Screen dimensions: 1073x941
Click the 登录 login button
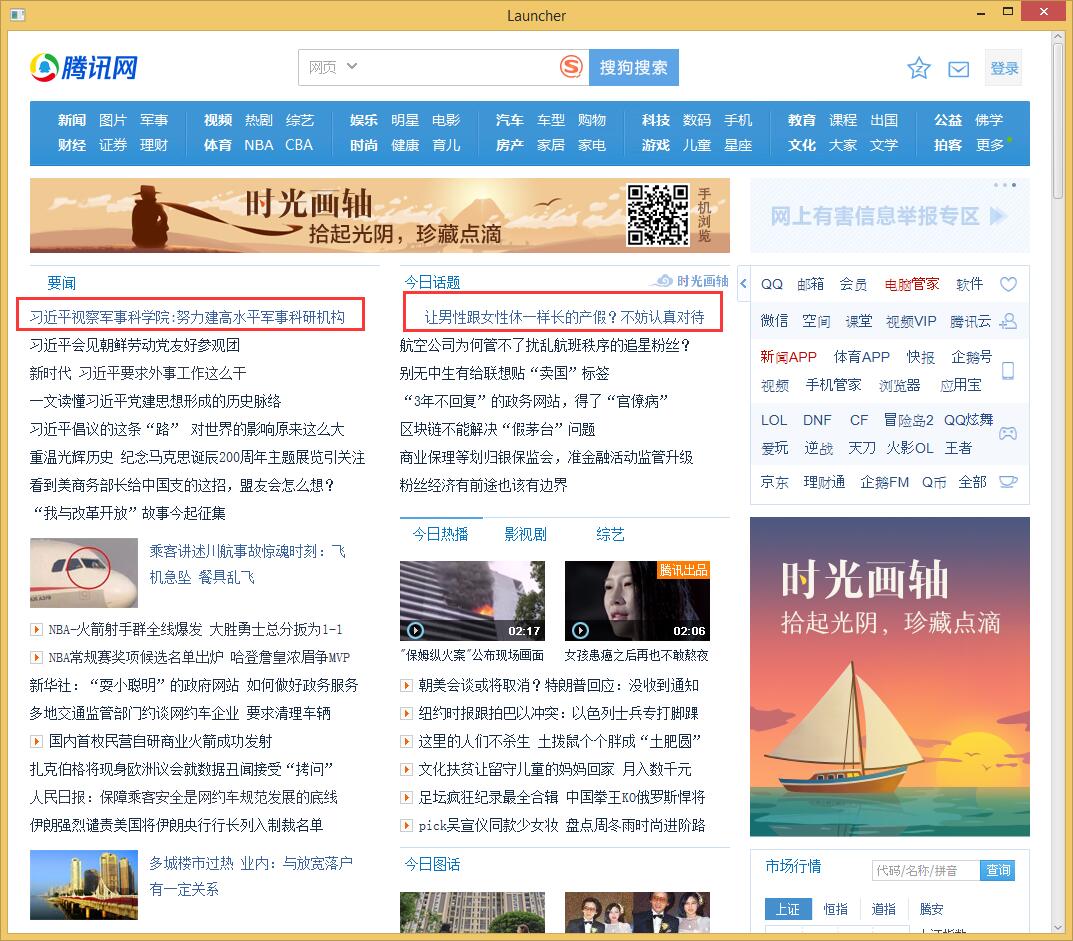[x=1004, y=68]
